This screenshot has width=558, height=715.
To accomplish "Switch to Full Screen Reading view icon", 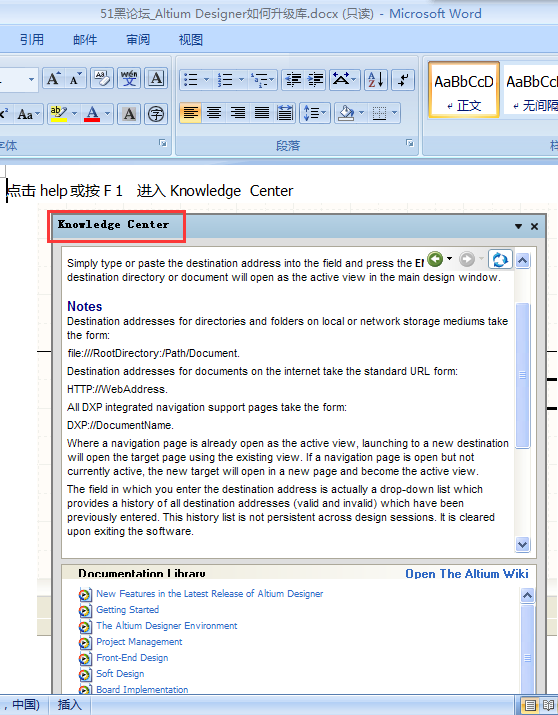I will point(548,705).
